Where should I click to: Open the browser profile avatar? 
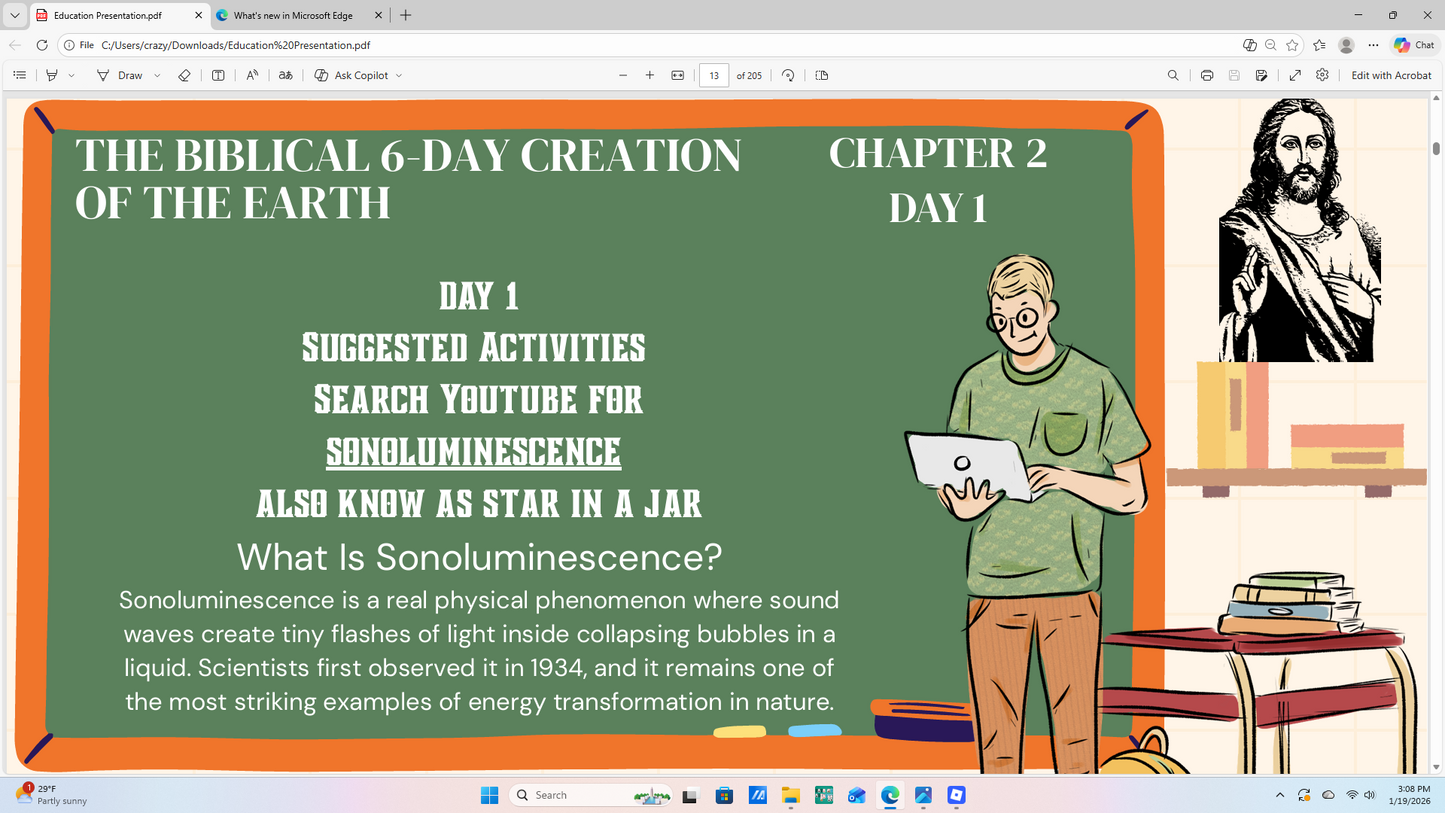point(1346,45)
